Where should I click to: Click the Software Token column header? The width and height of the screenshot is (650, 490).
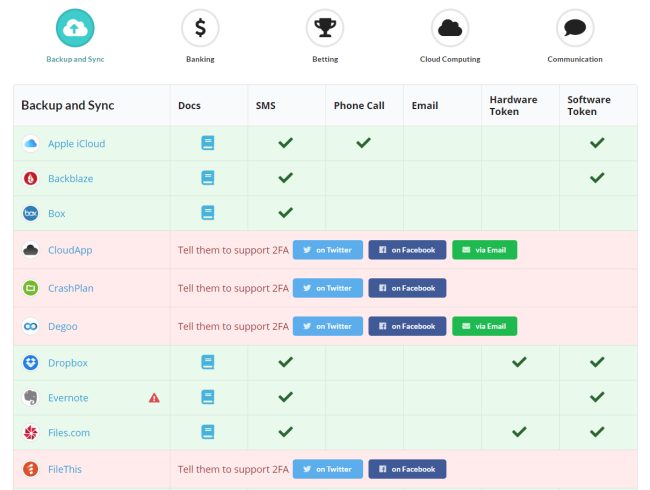click(589, 105)
